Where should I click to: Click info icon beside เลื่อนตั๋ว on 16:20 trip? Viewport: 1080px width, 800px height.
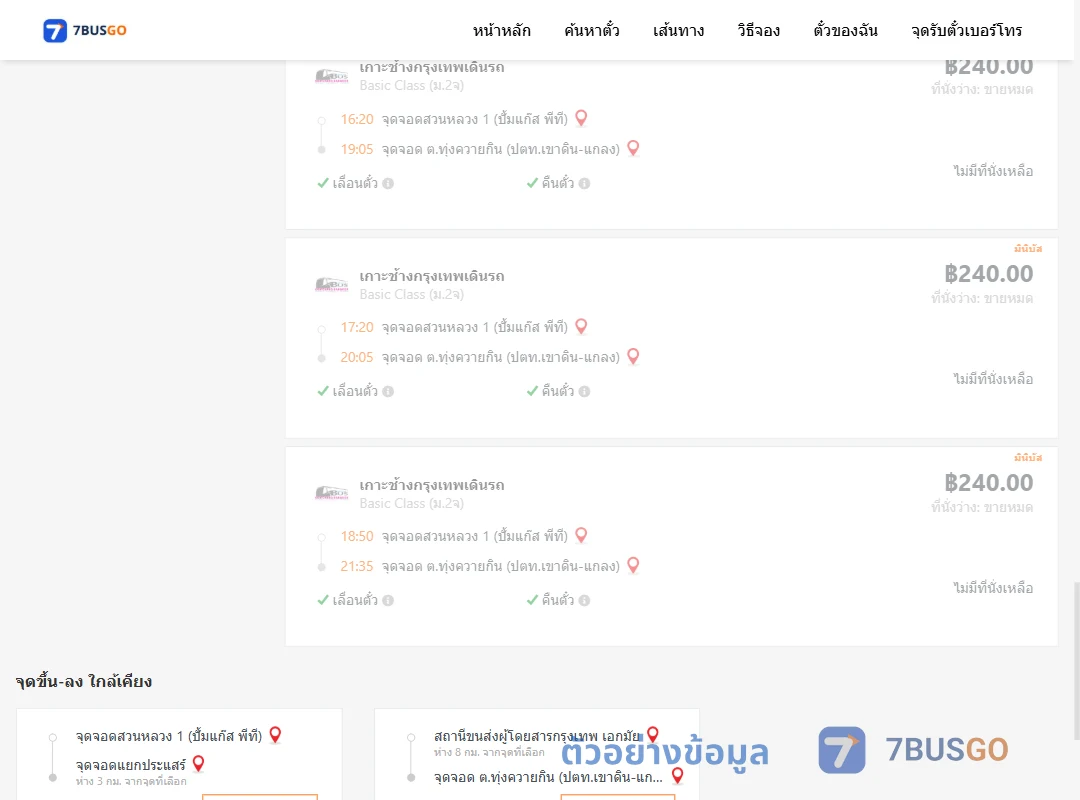(388, 183)
